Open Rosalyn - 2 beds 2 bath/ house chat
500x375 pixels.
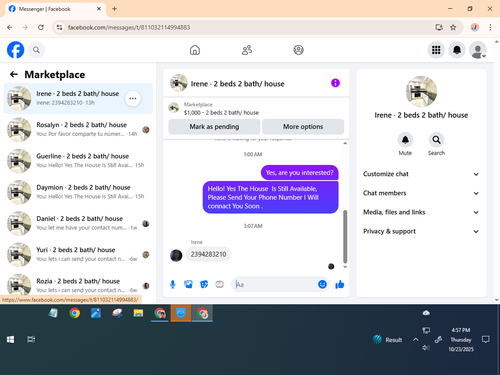click(78, 130)
